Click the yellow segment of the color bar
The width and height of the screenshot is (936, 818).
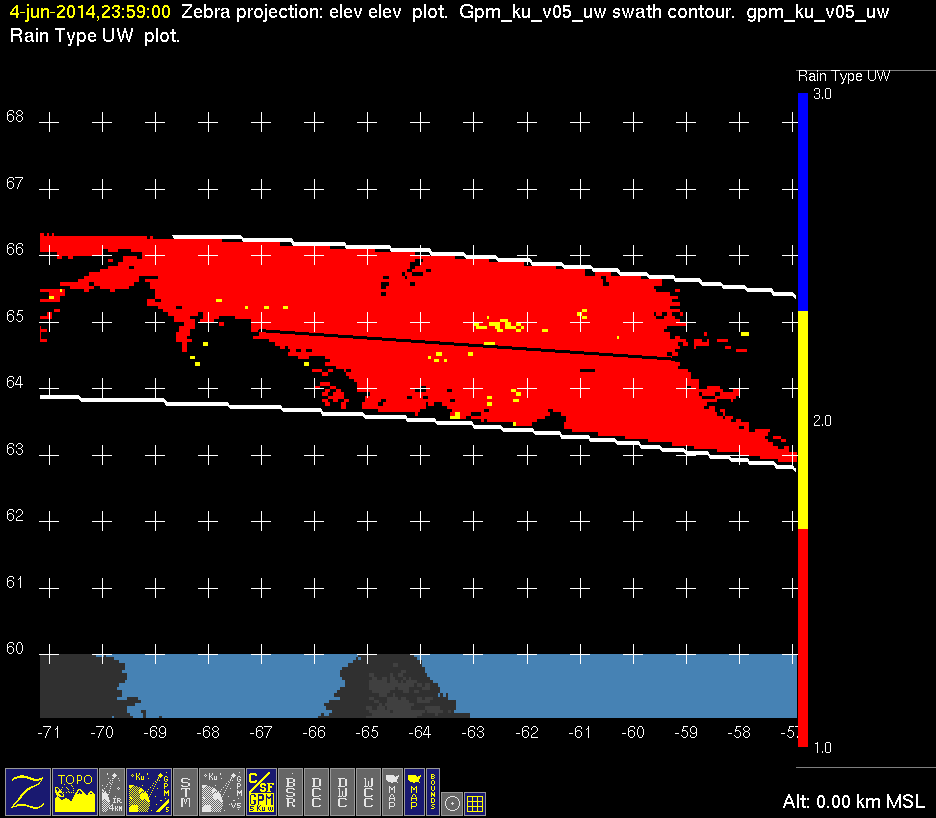pos(803,420)
